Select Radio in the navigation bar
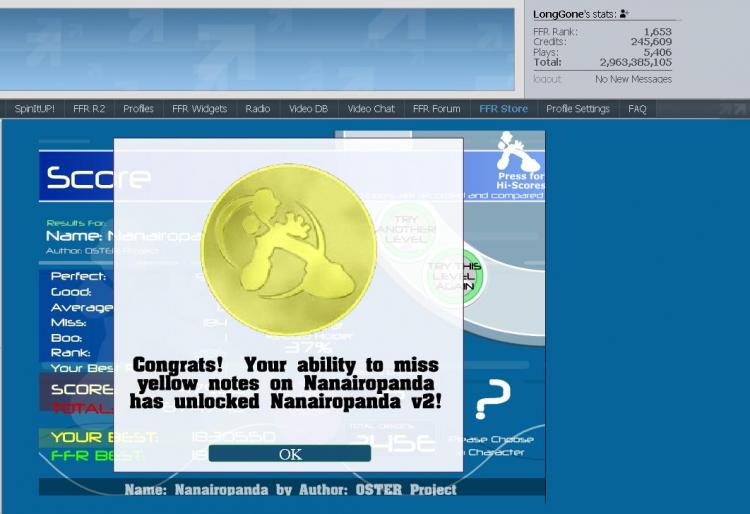This screenshot has width=750, height=514. click(257, 109)
